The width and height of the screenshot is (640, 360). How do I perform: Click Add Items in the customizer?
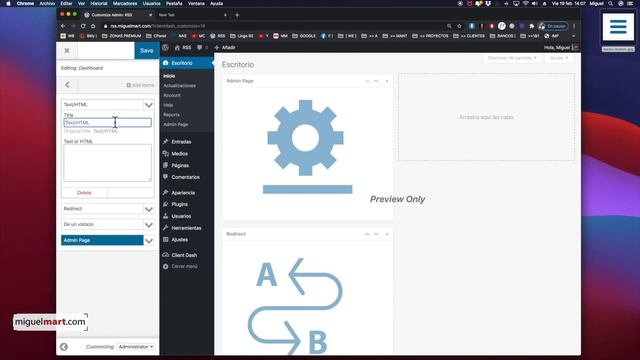pyautogui.click(x=140, y=85)
